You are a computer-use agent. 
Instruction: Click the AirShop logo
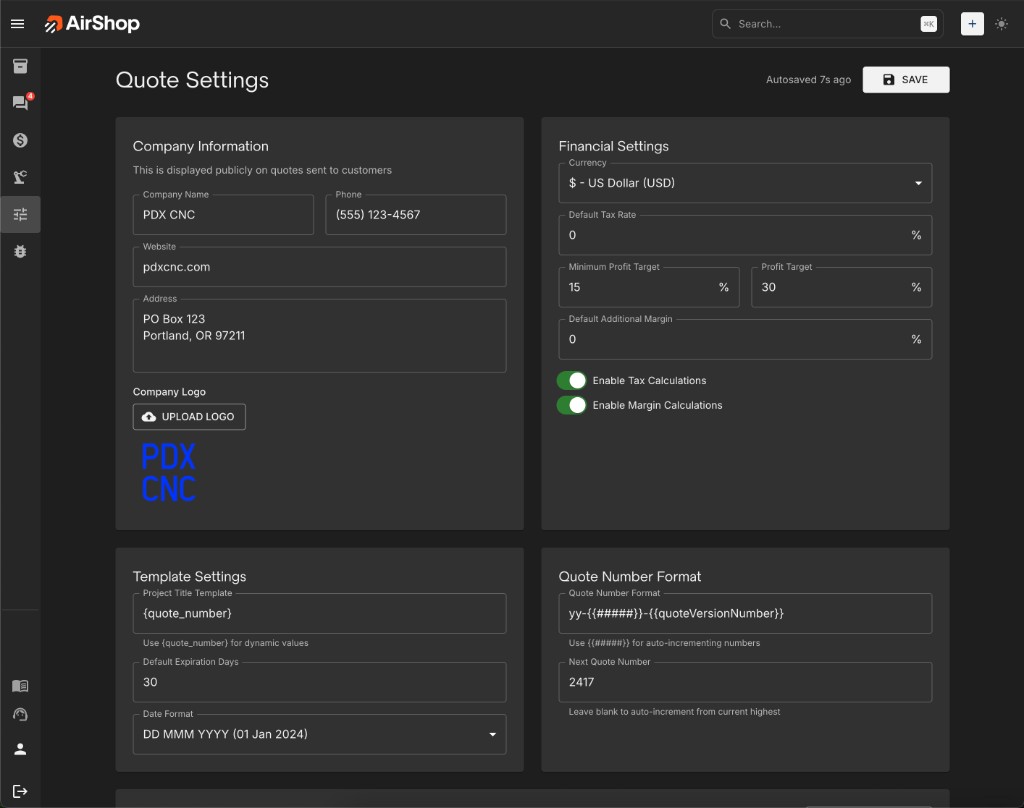(91, 23)
